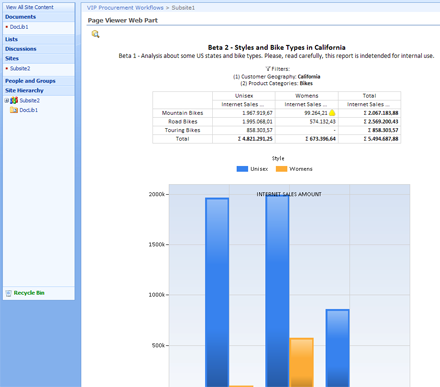Expand the Subsite2 tree node
440x387 pixels.
click(x=6, y=100)
